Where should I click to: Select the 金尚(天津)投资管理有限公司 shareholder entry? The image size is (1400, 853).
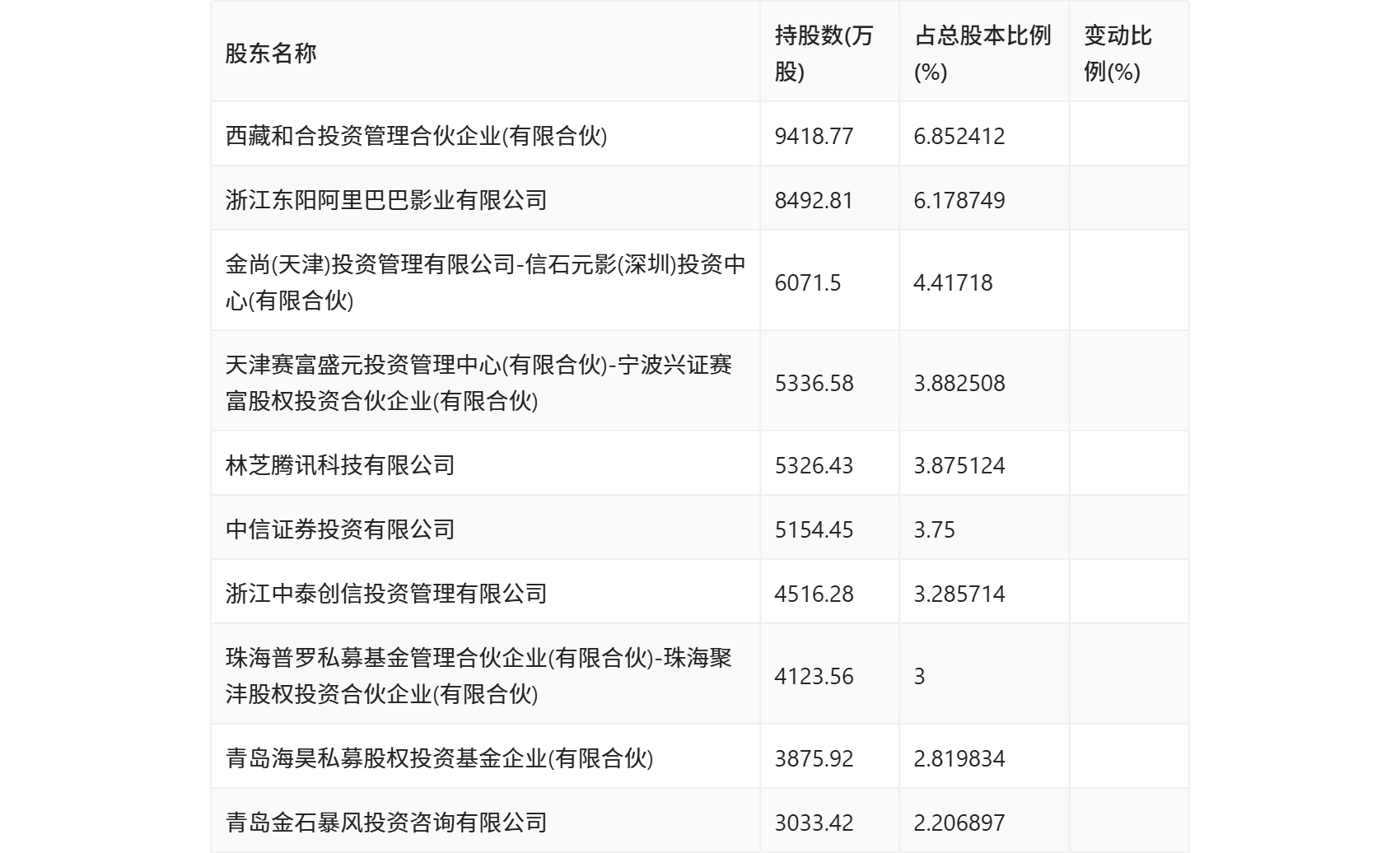[485, 282]
